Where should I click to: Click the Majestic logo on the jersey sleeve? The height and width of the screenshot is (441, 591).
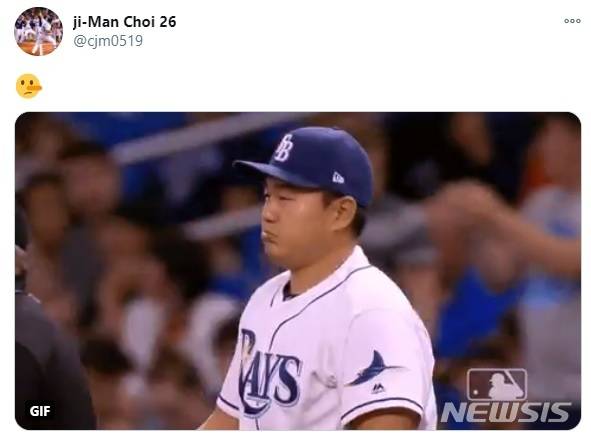pos(378,387)
